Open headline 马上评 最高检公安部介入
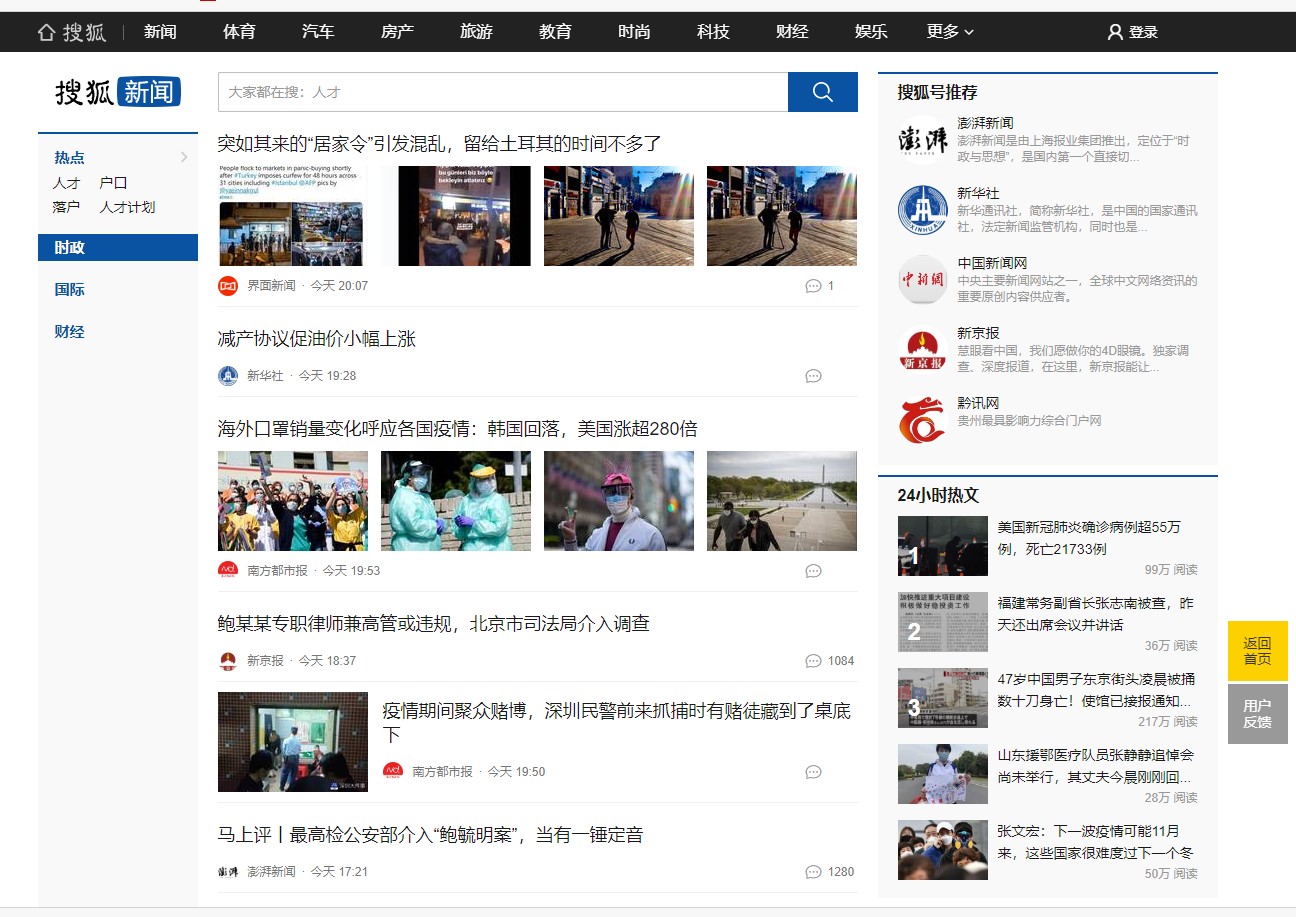The width and height of the screenshot is (1296, 917). click(430, 835)
